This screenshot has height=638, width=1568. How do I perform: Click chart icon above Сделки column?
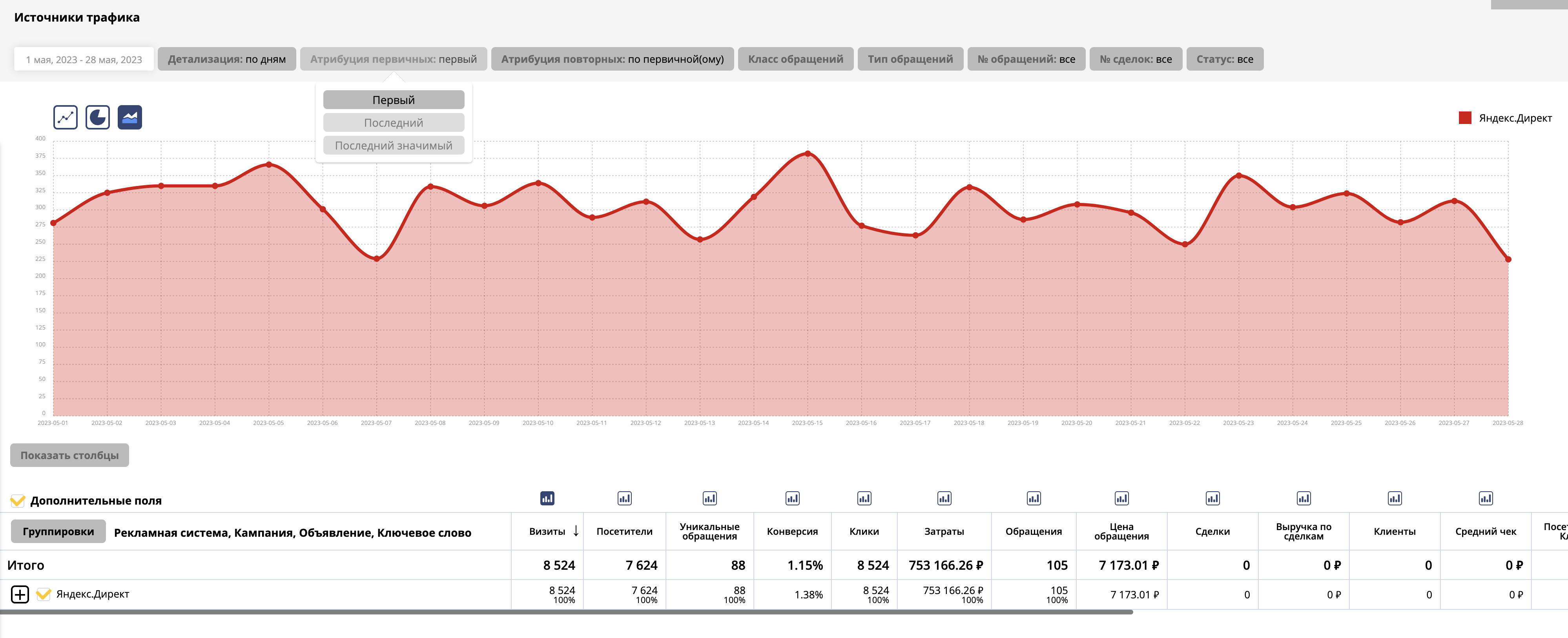pos(1212,499)
